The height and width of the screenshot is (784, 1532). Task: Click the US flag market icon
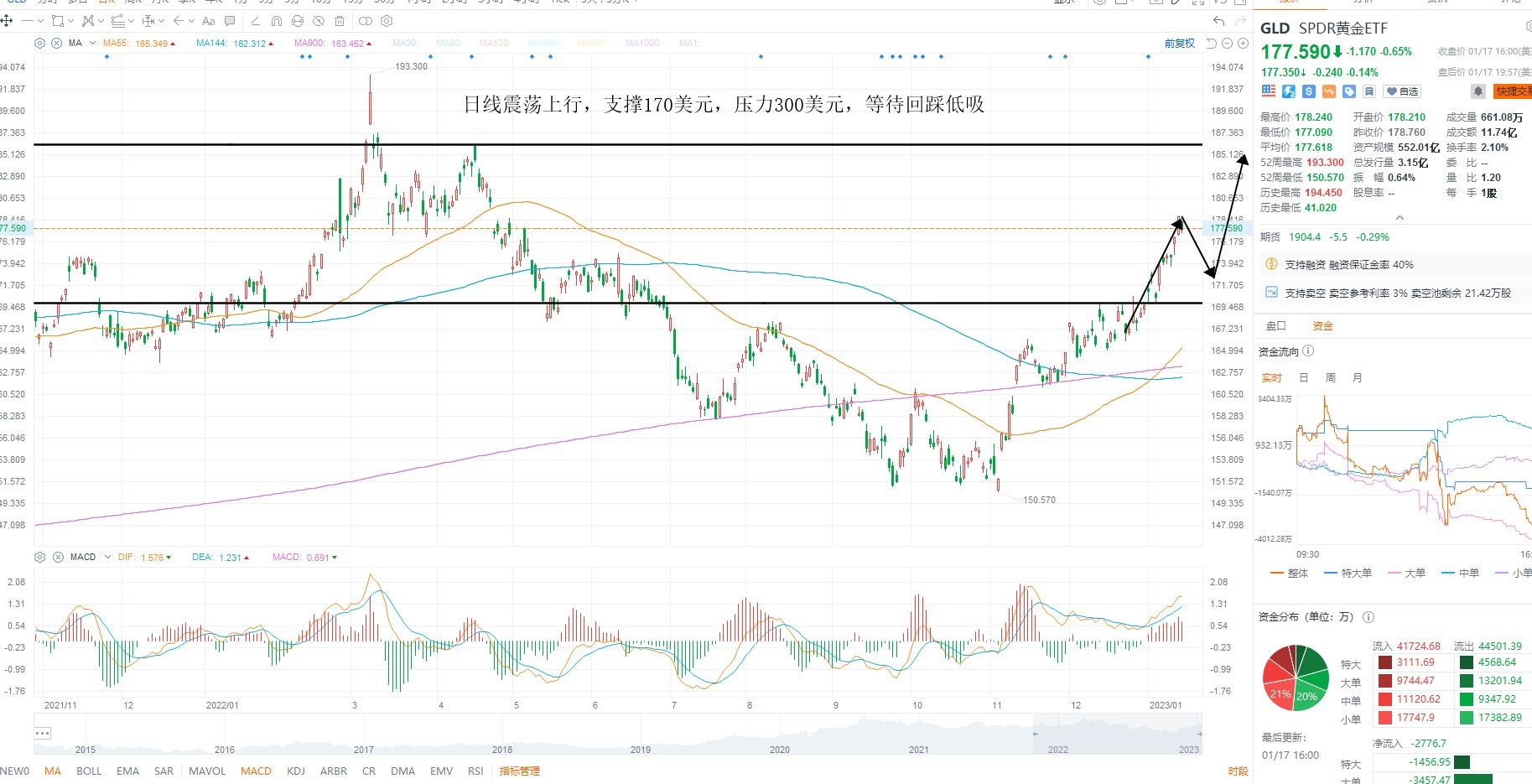coord(1268,91)
